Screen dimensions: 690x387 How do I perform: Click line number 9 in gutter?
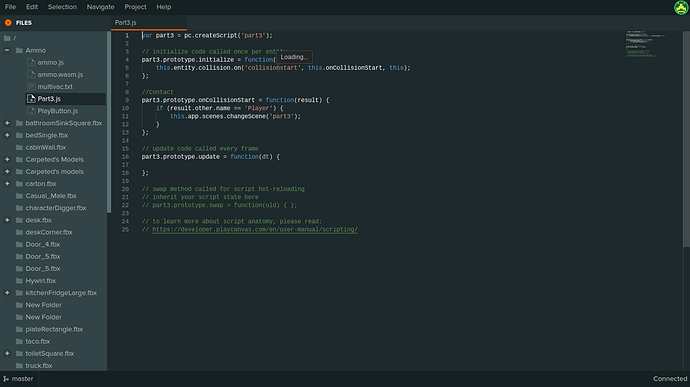click(127, 100)
